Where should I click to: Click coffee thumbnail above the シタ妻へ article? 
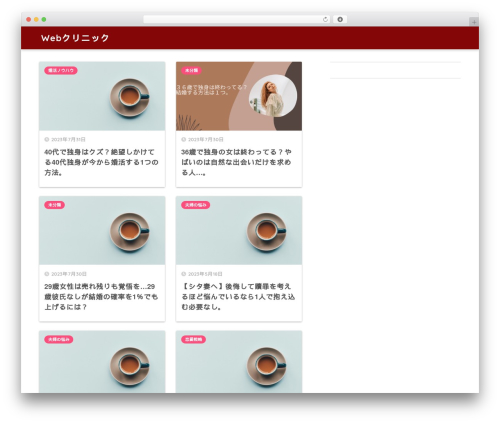[239, 230]
